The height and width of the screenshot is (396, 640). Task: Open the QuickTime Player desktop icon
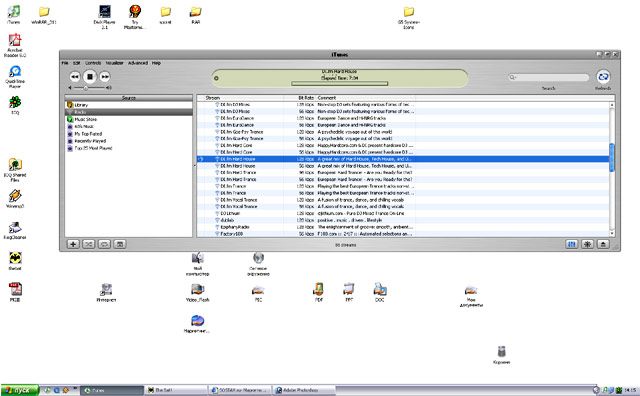(x=15, y=77)
